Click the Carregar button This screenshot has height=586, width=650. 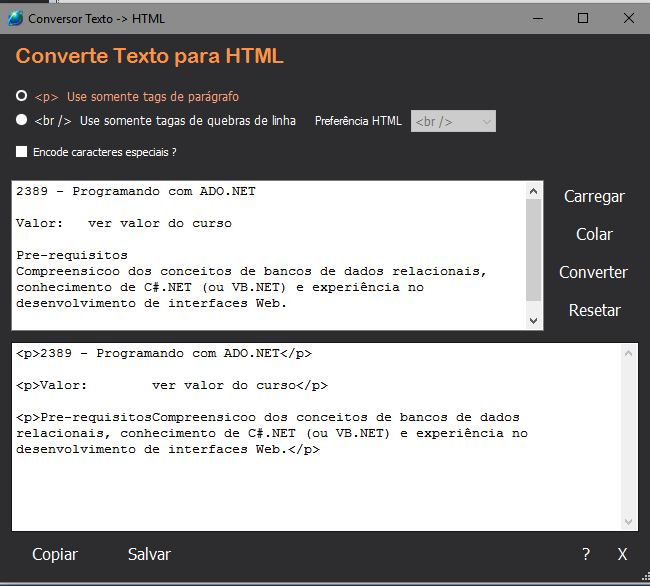pos(594,197)
